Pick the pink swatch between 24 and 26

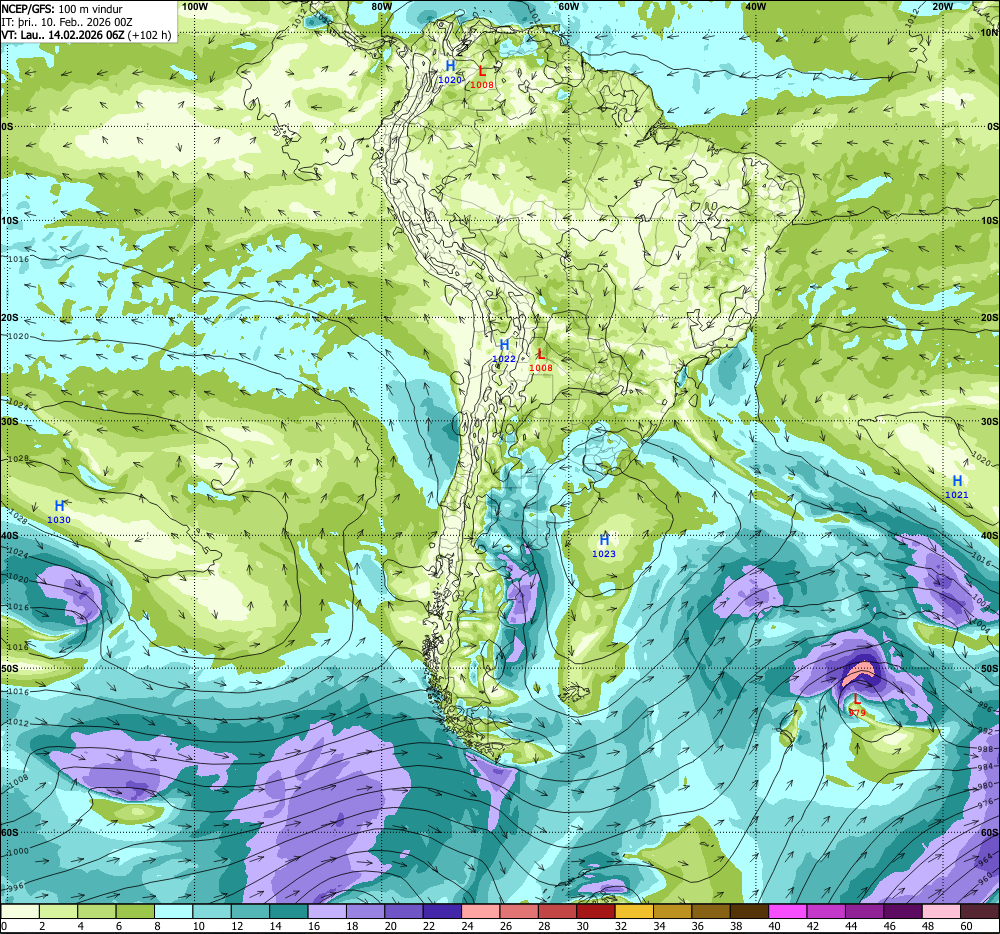tap(481, 911)
